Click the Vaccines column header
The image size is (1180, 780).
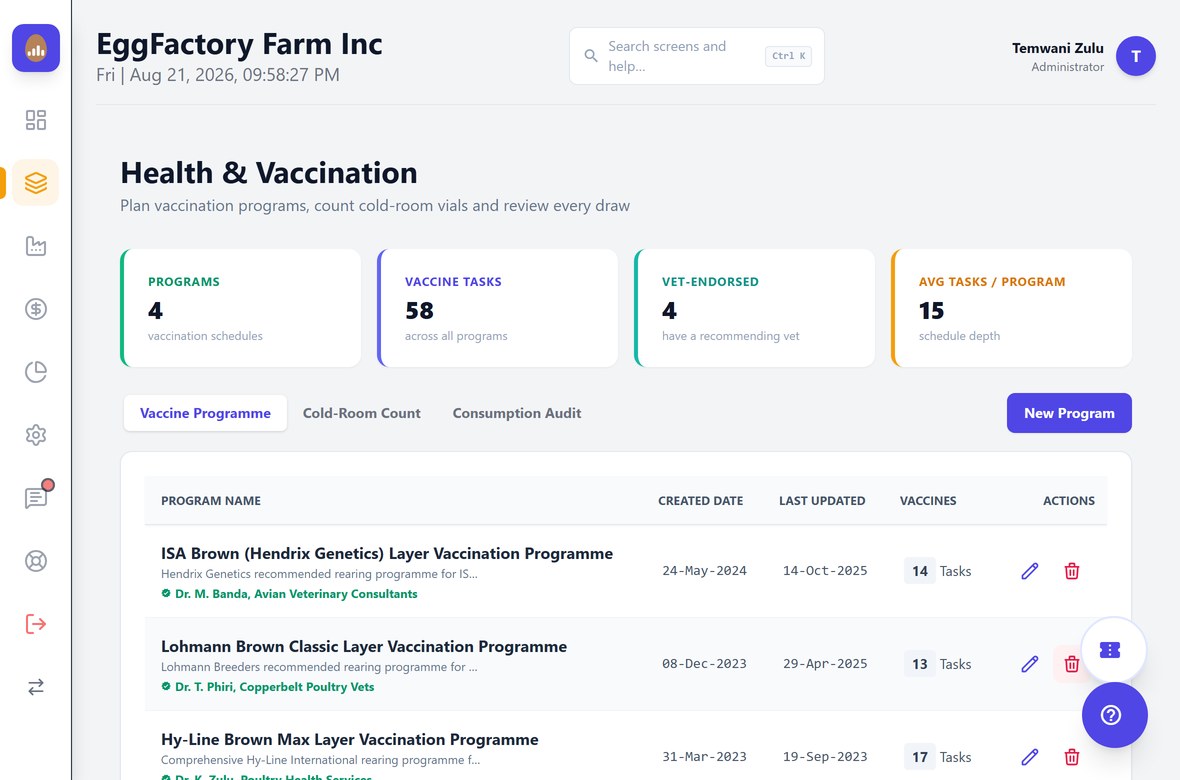[x=928, y=501]
